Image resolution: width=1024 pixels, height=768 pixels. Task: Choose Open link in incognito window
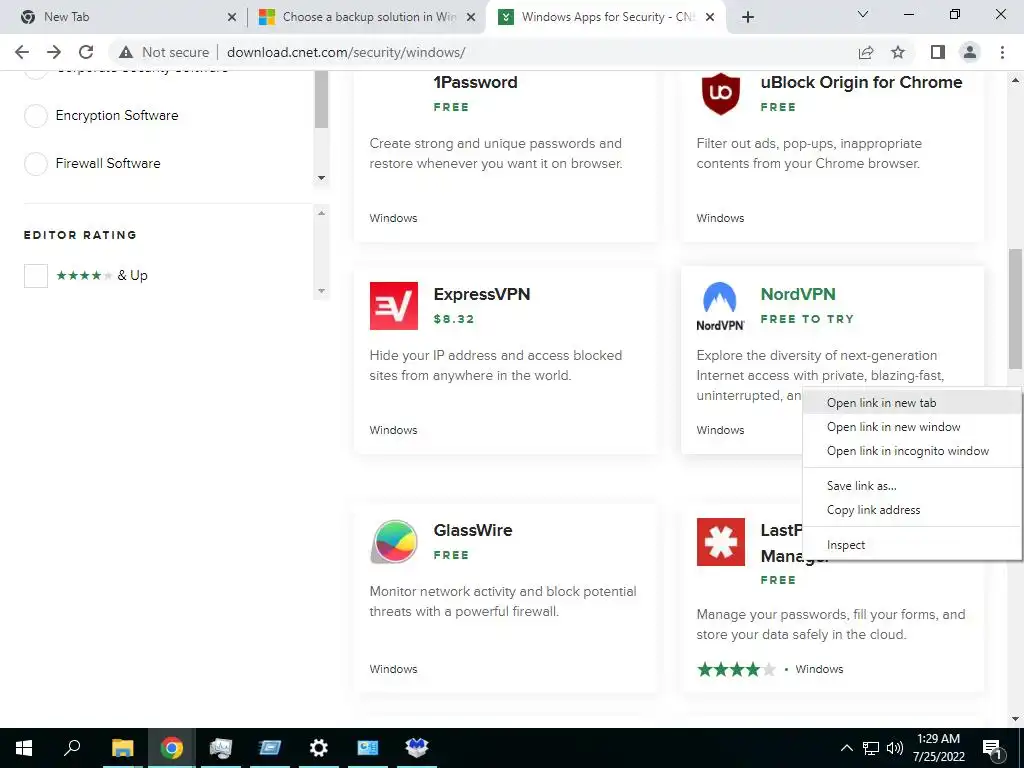click(912, 451)
